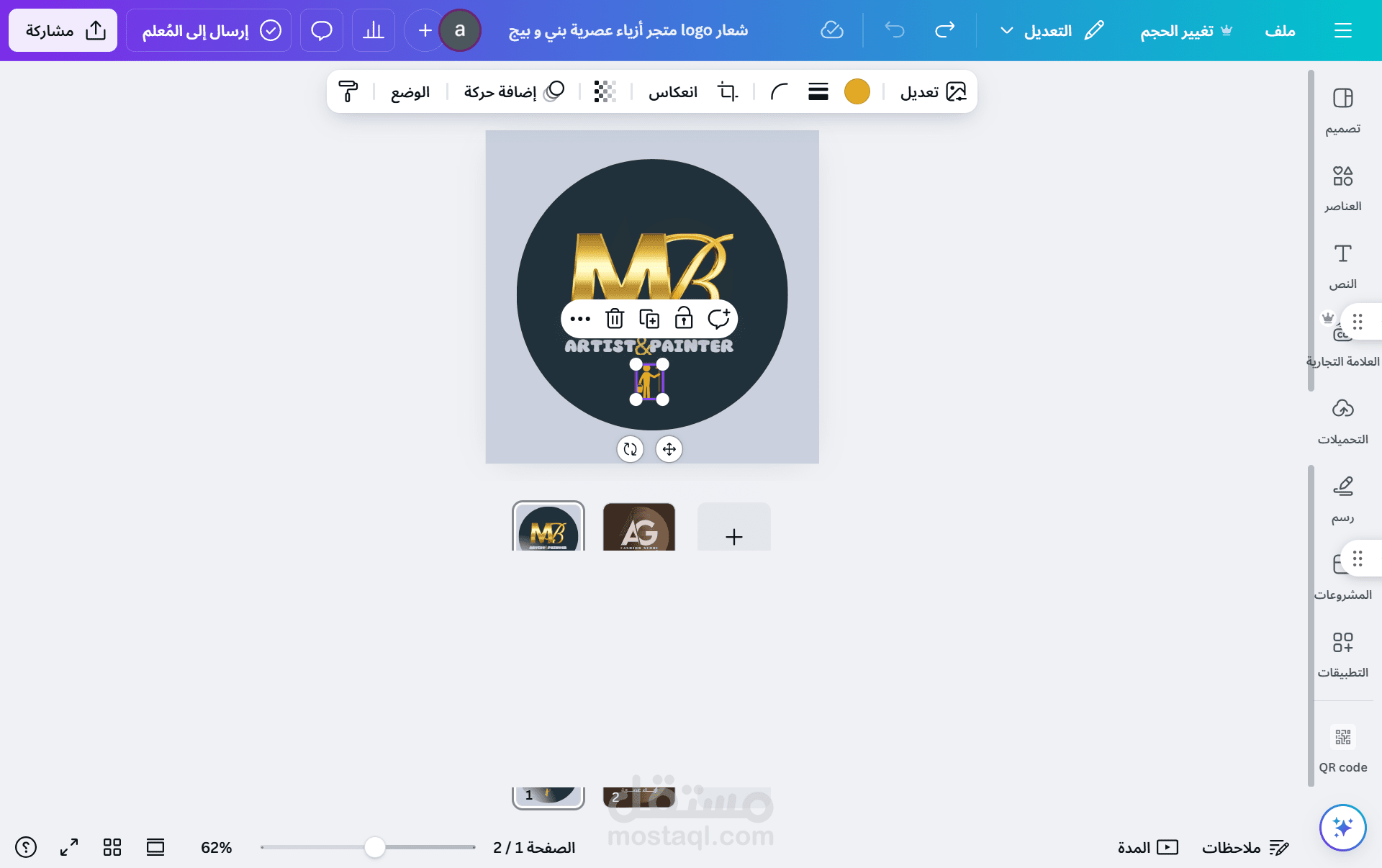
Task: Click Send to teacher (إرسال إلى المُعلم)
Action: pyautogui.click(x=209, y=30)
